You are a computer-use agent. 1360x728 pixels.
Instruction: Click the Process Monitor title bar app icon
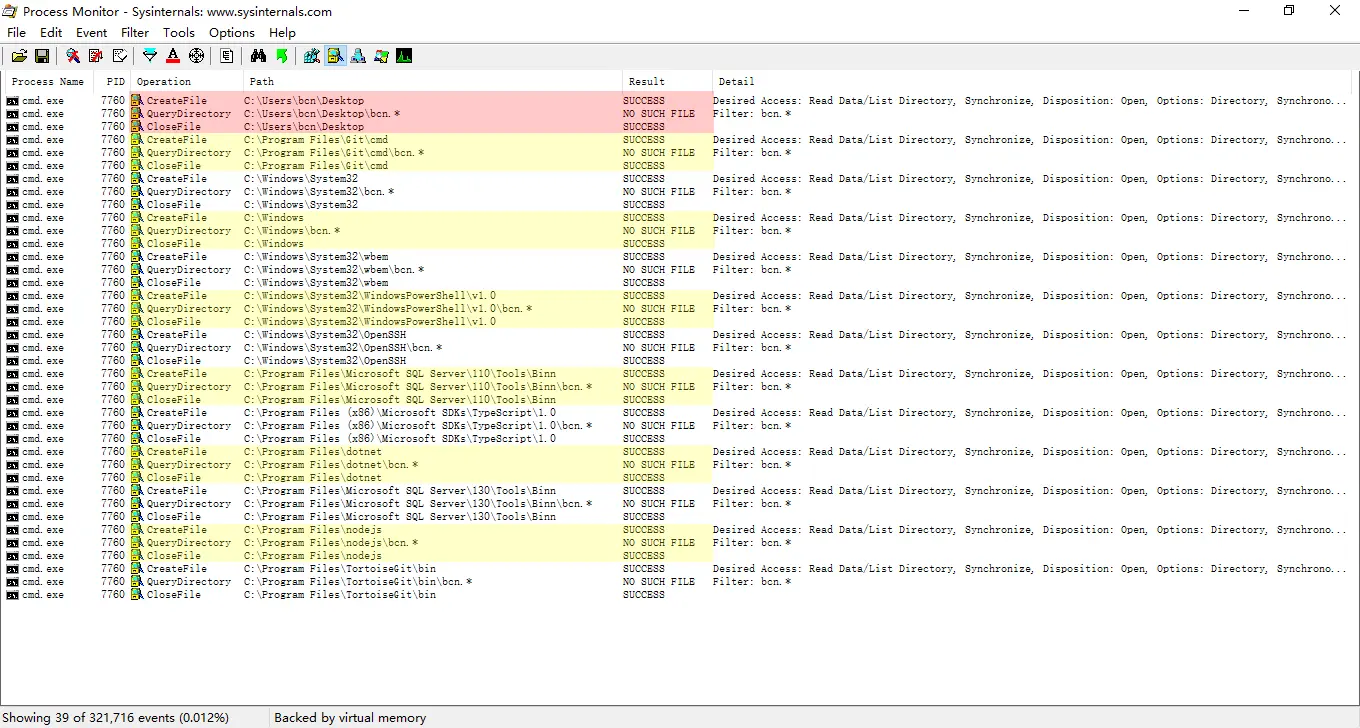coord(11,11)
